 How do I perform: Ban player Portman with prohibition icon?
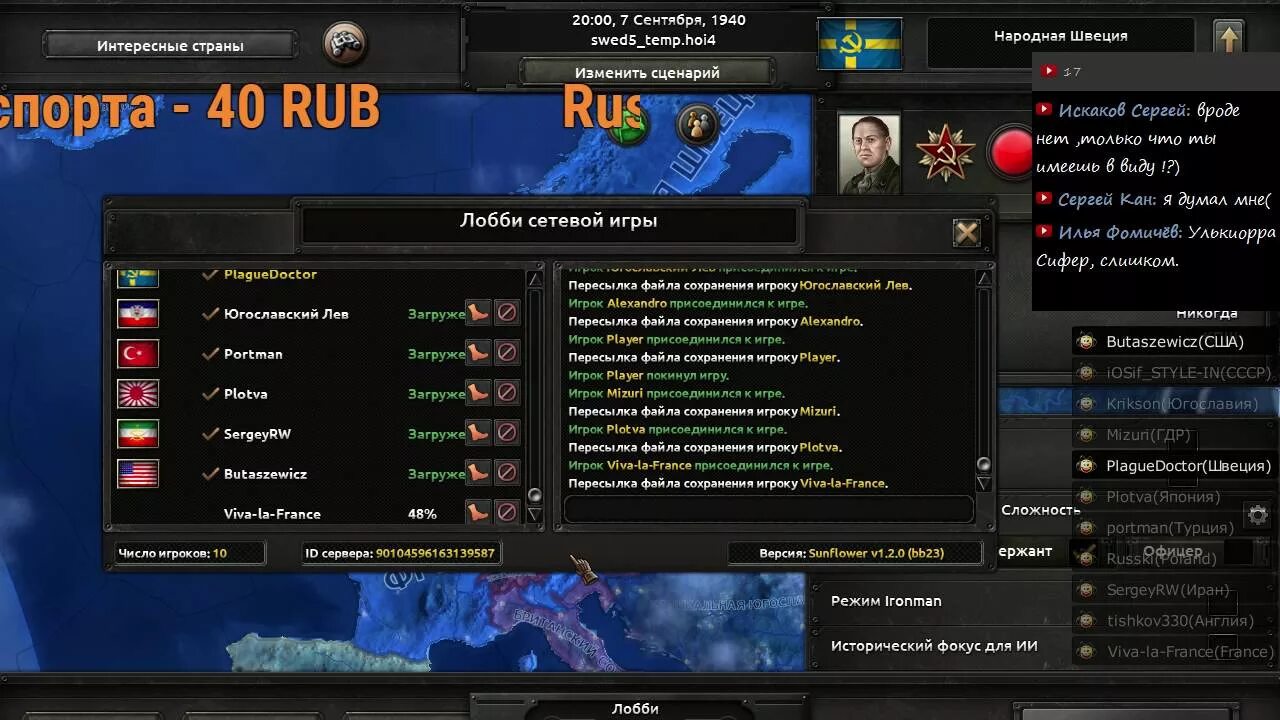(507, 353)
